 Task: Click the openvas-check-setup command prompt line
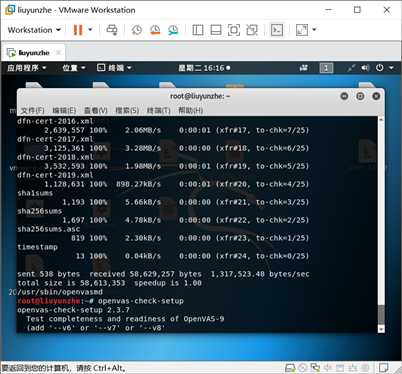tap(100, 301)
